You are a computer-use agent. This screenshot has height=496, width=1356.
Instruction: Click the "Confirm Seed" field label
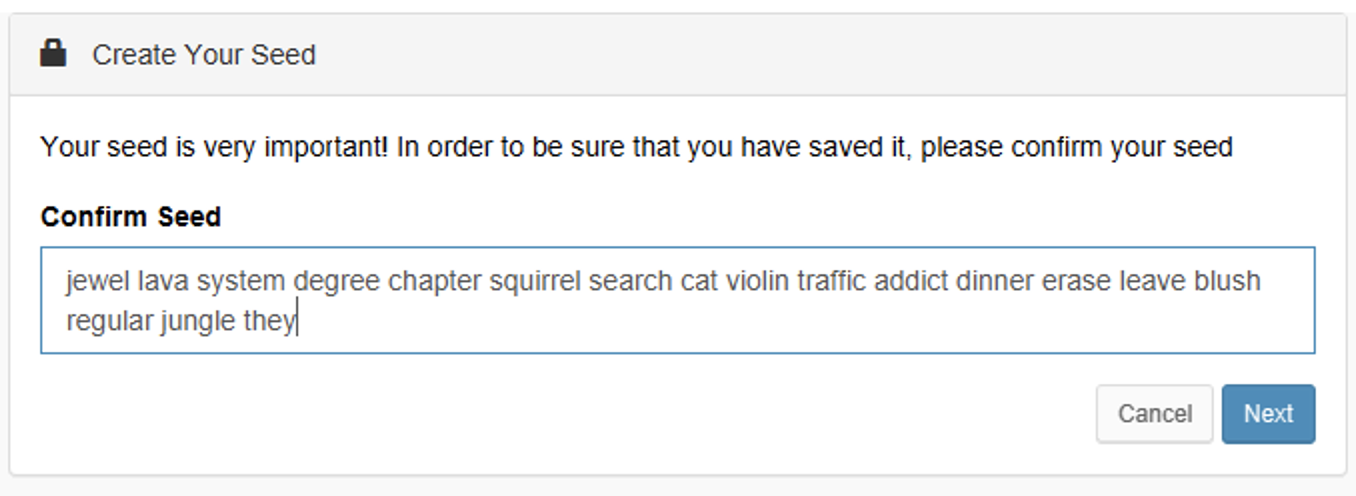(131, 217)
